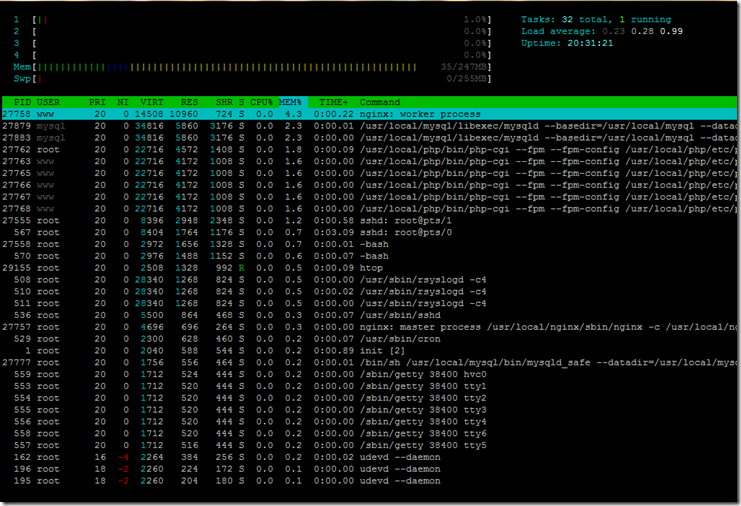Click the Tasks: 32 total summary
The height and width of the screenshot is (506, 741).
pos(596,19)
